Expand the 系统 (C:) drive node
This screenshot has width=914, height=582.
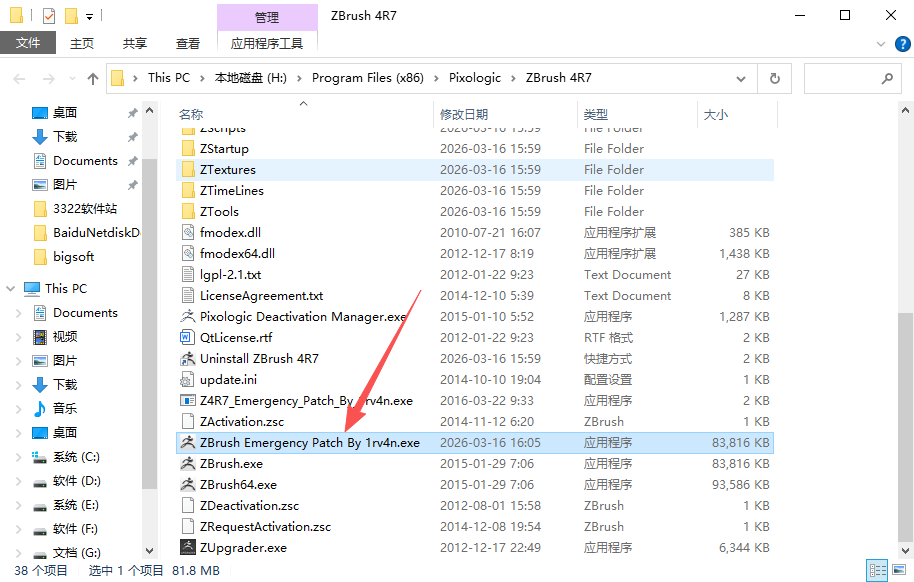[18, 457]
